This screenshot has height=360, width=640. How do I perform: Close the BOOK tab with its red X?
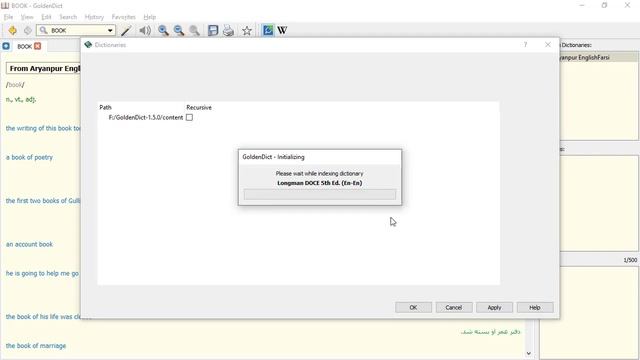38,46
